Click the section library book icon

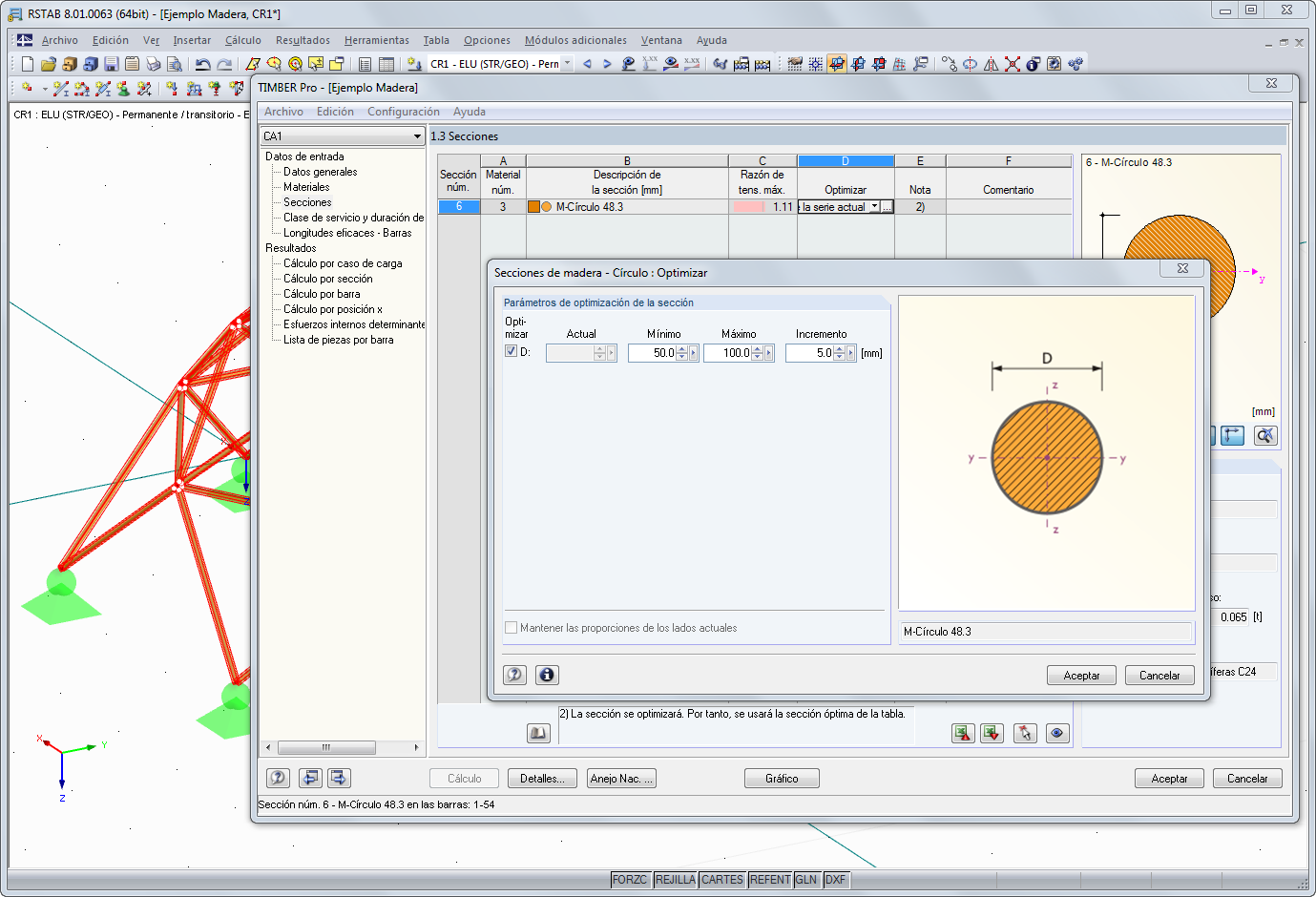coord(538,733)
